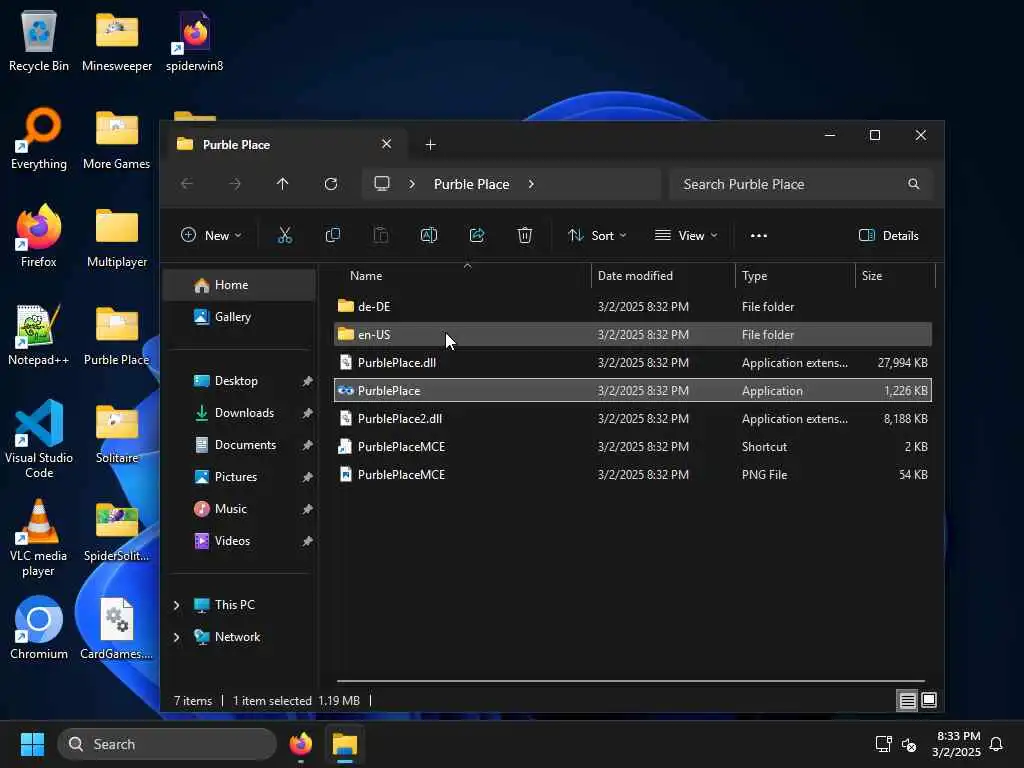Open the View dropdown menu

point(686,236)
